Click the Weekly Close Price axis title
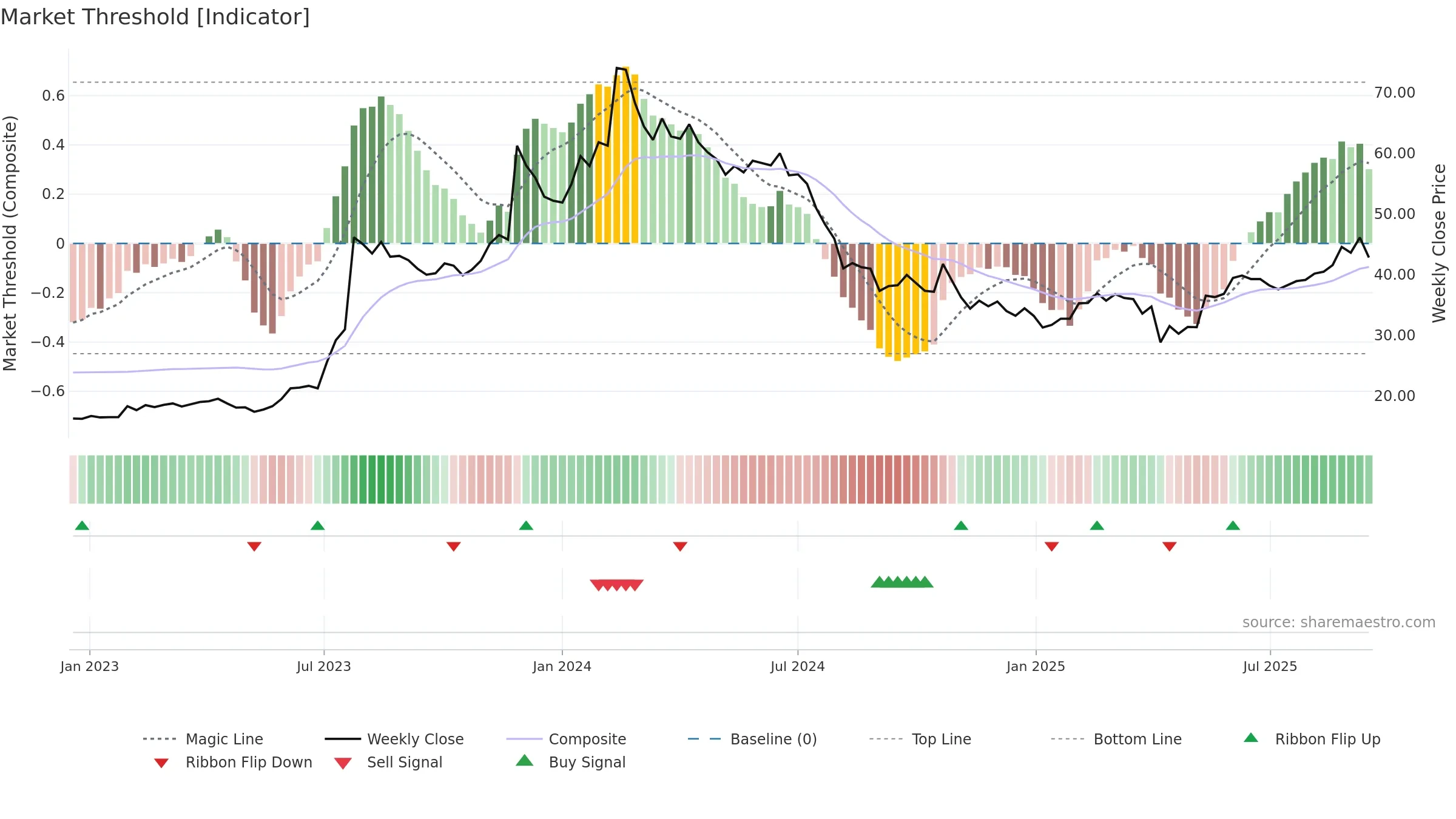Screen dimensions: 1456x819 tap(1439, 243)
